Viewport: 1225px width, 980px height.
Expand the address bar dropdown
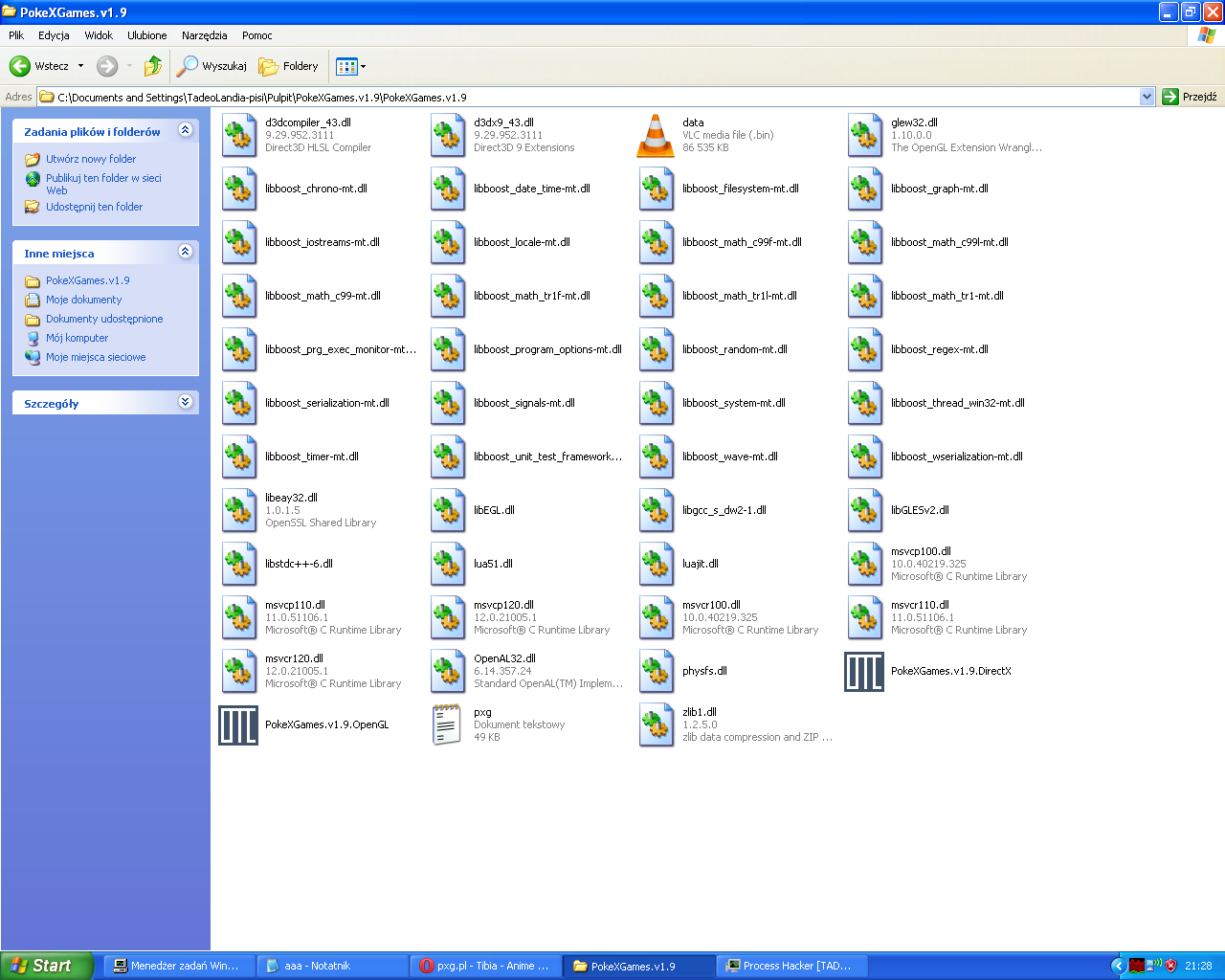[x=1147, y=97]
